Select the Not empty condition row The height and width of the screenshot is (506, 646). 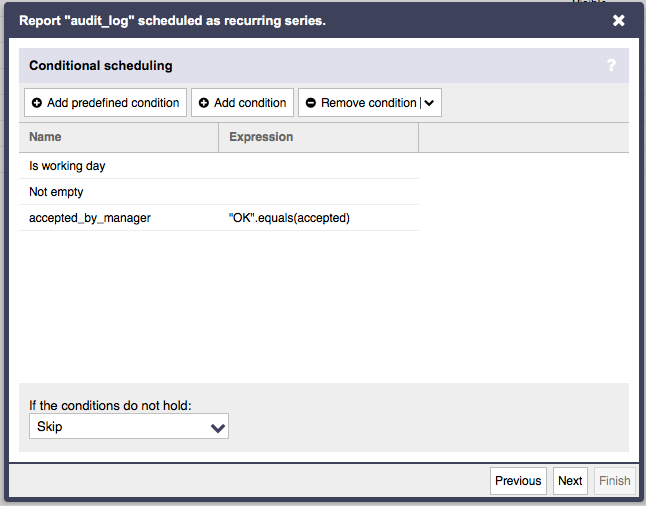click(x=219, y=192)
